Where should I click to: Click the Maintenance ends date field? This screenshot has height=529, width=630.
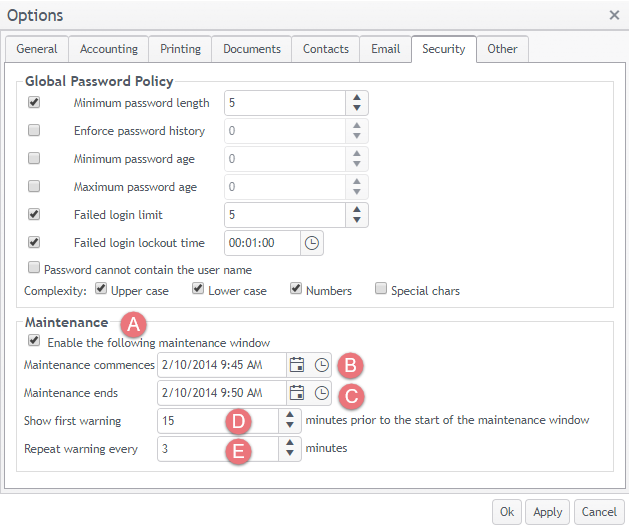point(221,393)
